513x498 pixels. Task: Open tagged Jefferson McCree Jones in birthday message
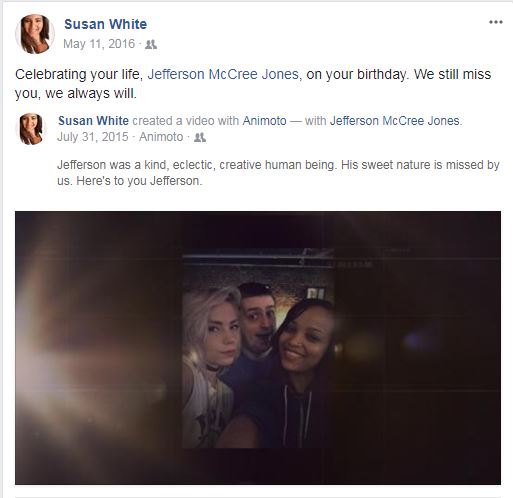(223, 74)
